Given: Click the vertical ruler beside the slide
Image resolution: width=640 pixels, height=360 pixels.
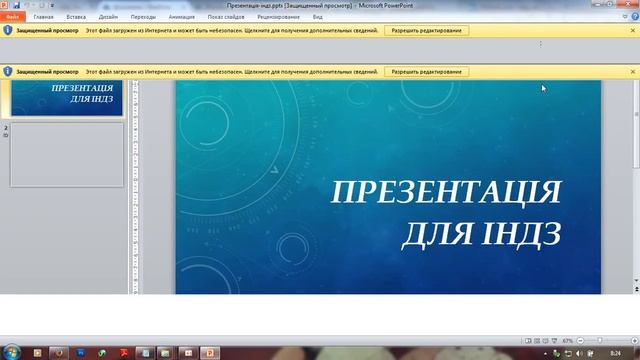Looking at the screenshot, I should (136, 187).
